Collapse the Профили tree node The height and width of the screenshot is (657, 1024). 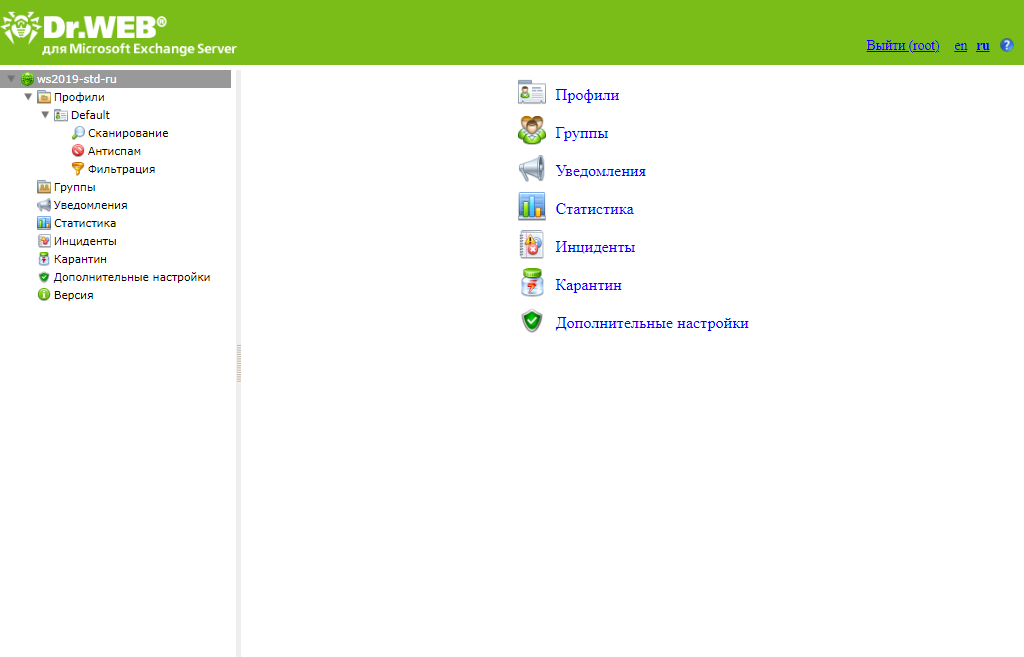28,97
